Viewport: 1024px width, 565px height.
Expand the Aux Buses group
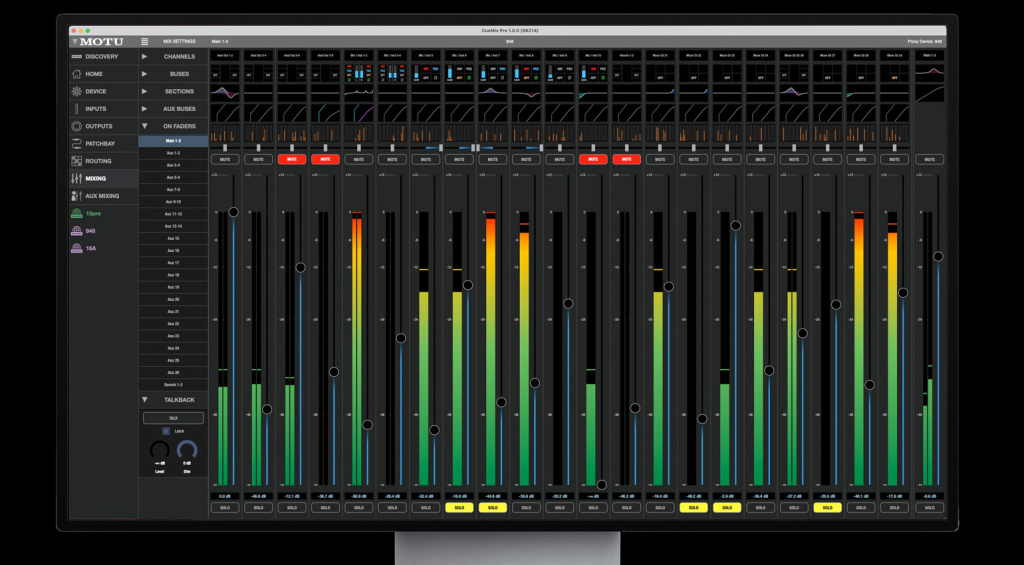pos(144,108)
